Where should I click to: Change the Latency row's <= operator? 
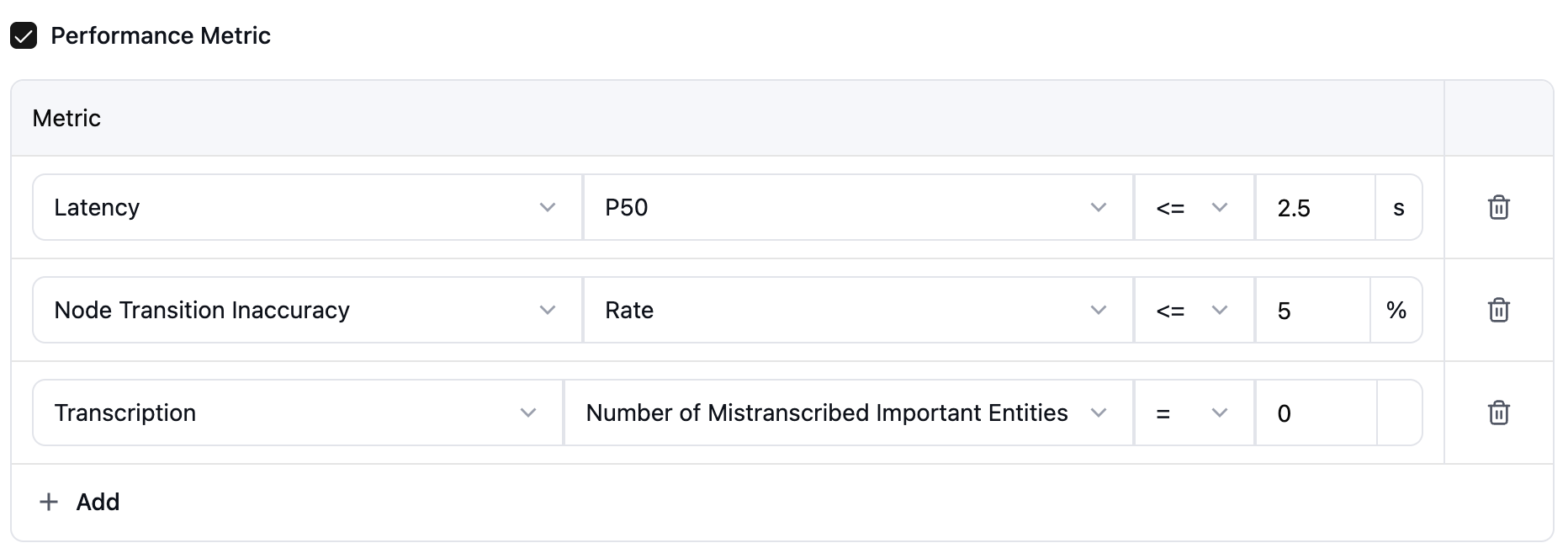(x=1193, y=207)
